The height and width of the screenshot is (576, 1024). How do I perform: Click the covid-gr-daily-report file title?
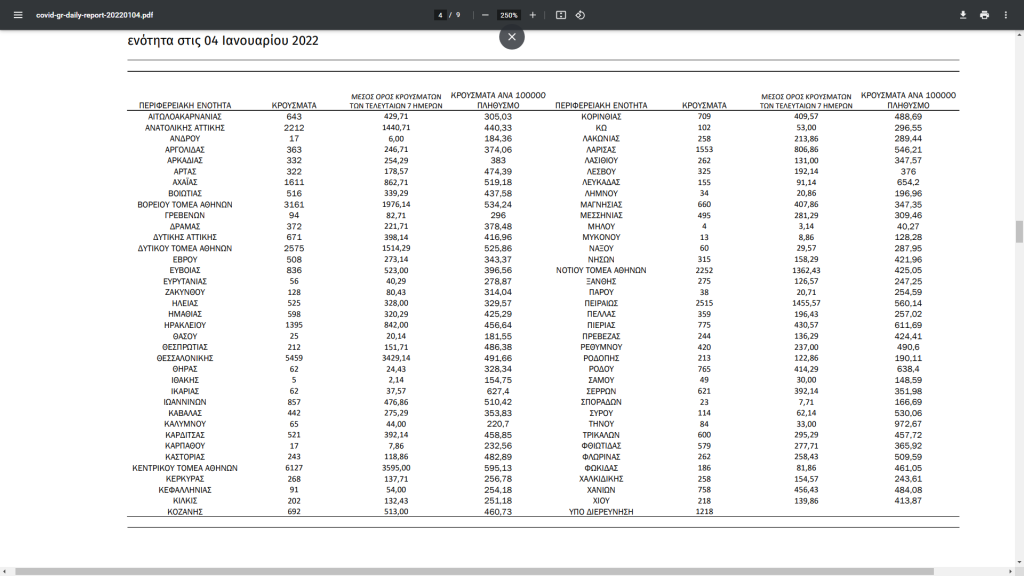click(95, 15)
